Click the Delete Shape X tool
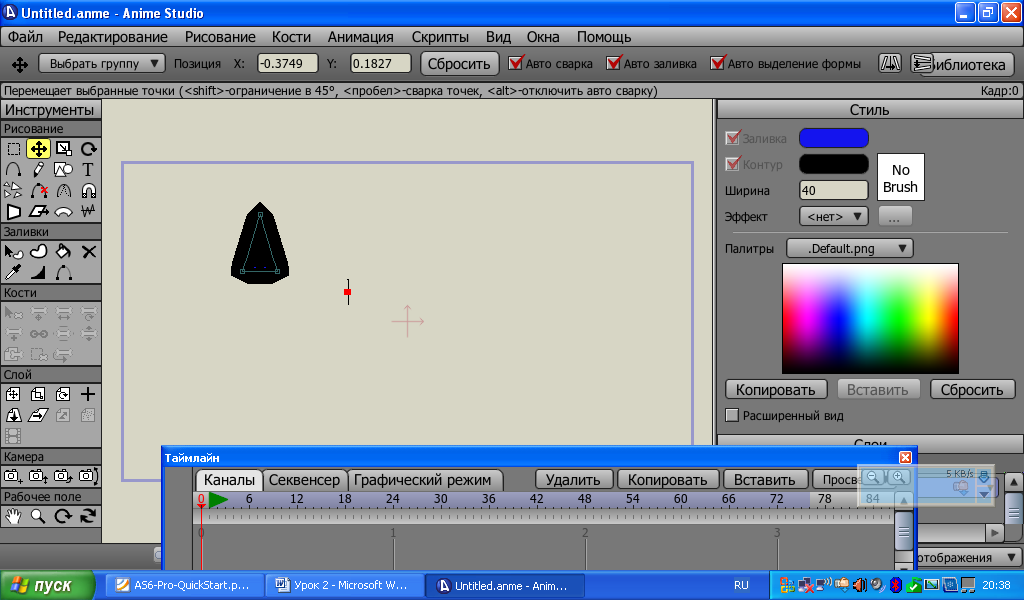The height and width of the screenshot is (600, 1024). [x=88, y=252]
